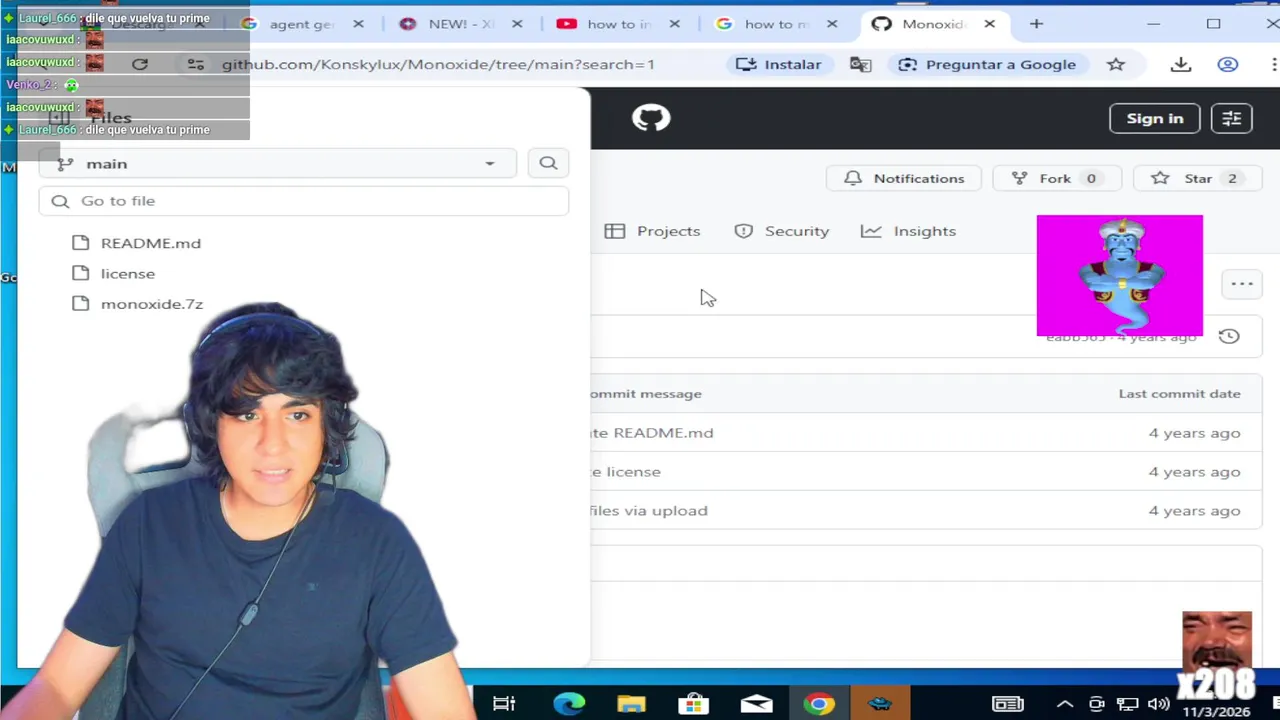Close the YouTube 'how to in' tab
The height and width of the screenshot is (720, 1280).
tap(674, 24)
